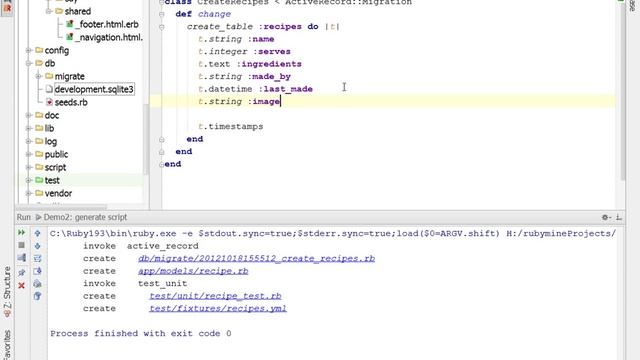Expand the test folder
The image size is (640, 360).
pyautogui.click(x=29, y=180)
